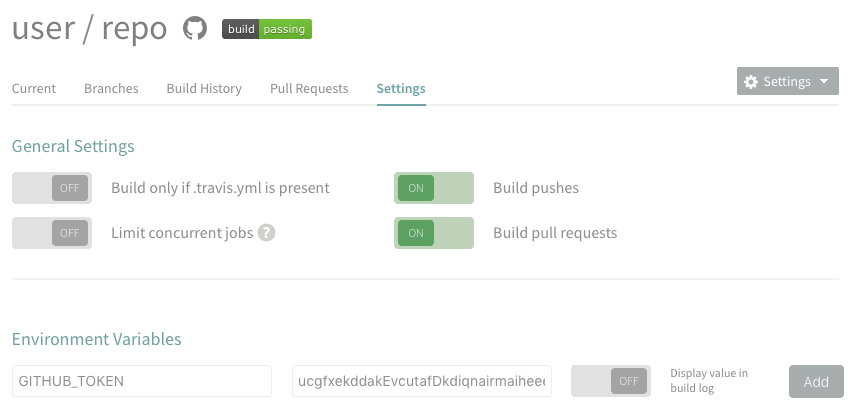Screen dimensions: 848x410
Task: Click the build passing status badge
Action: (x=267, y=29)
